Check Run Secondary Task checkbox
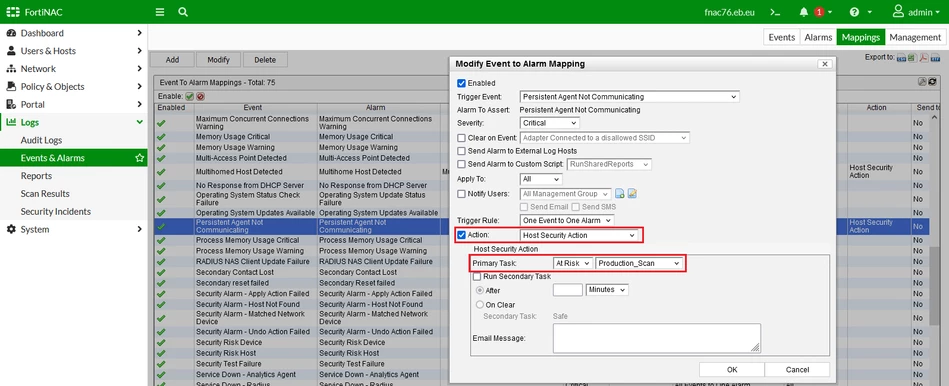The image size is (949, 386). (478, 276)
